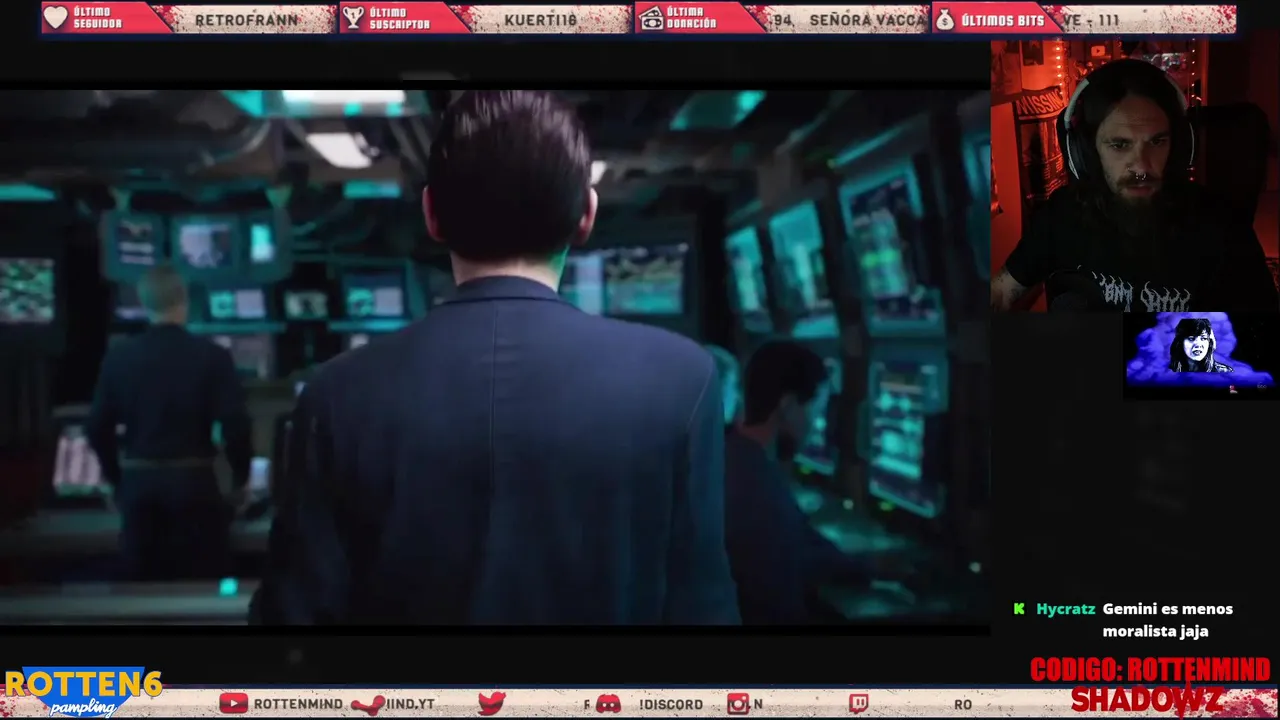Click the Hycratz username in chat
1280x720 pixels.
click(x=1066, y=609)
